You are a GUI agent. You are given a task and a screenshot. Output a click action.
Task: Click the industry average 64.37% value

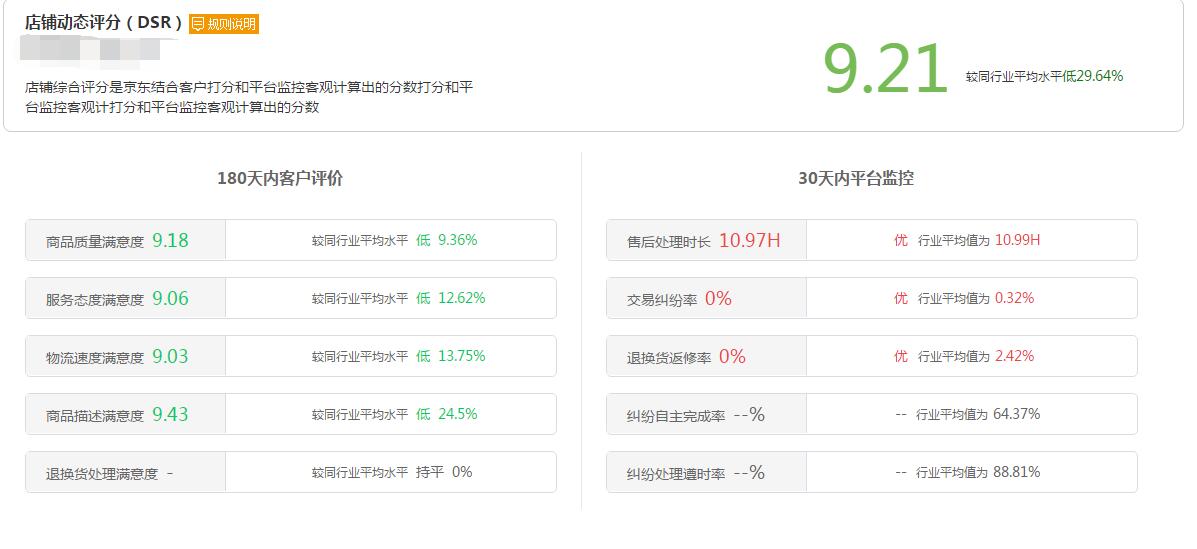(1016, 414)
